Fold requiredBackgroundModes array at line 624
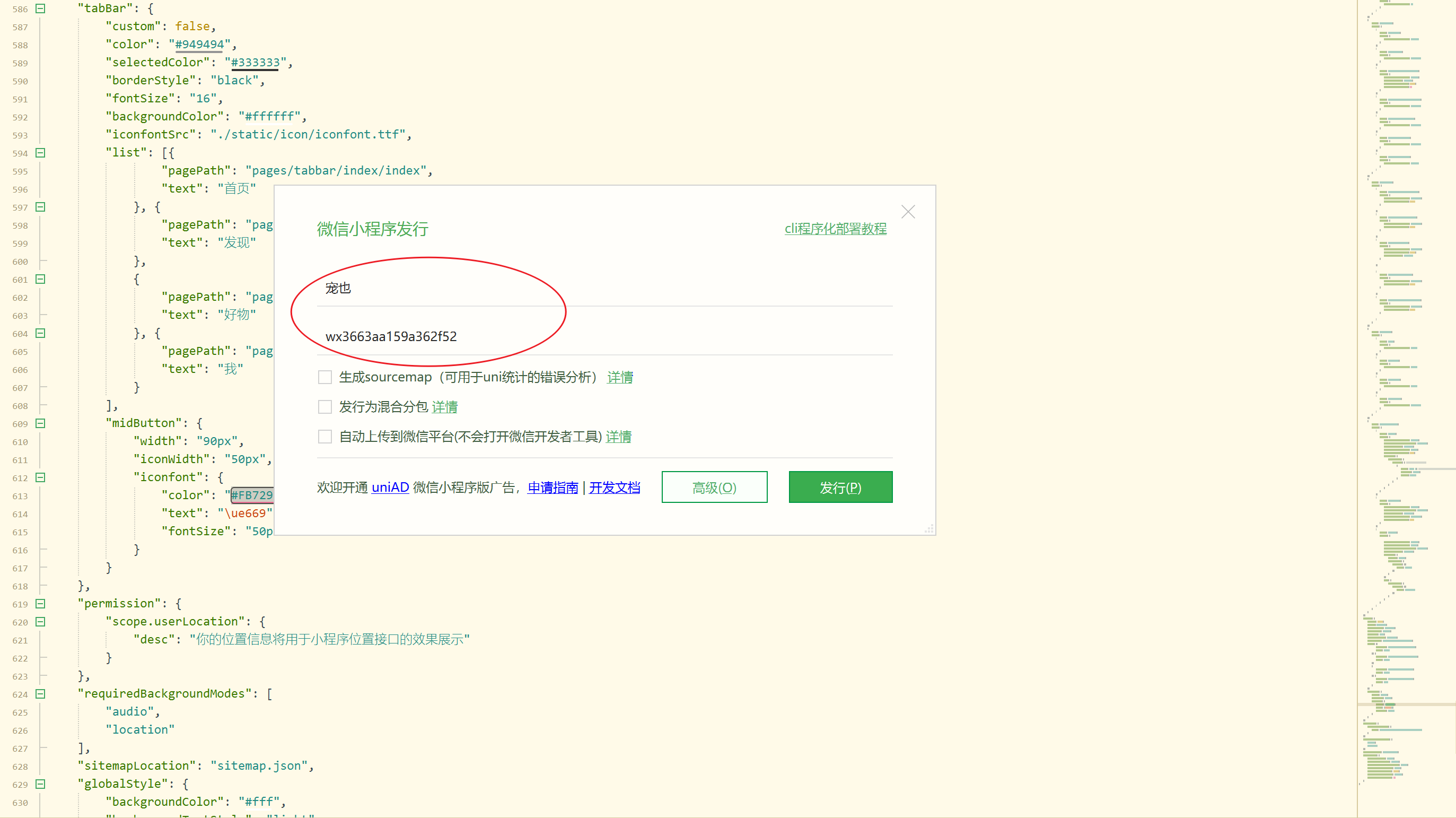The width and height of the screenshot is (1456, 818). click(40, 694)
